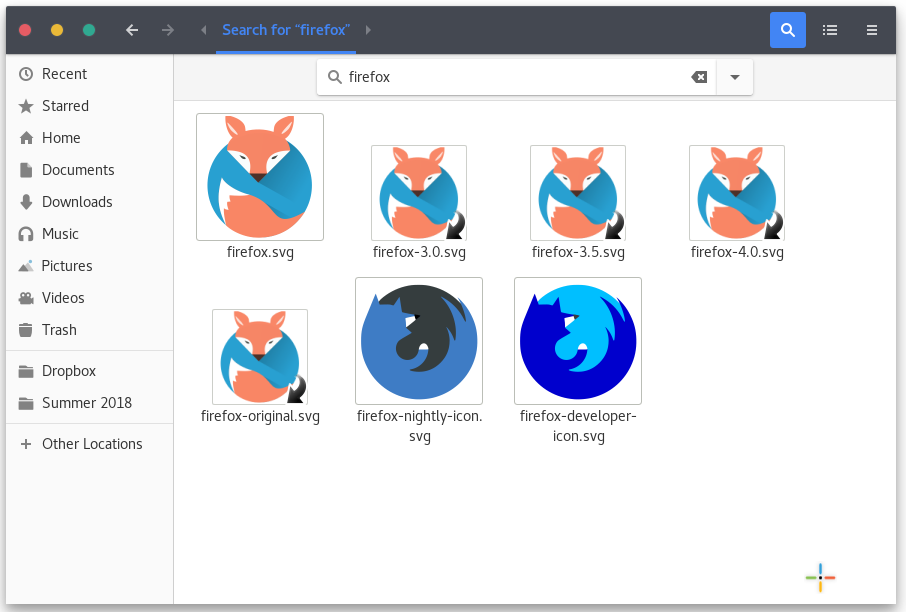Open the hamburger menu
This screenshot has height=612, width=906.
pos(872,30)
